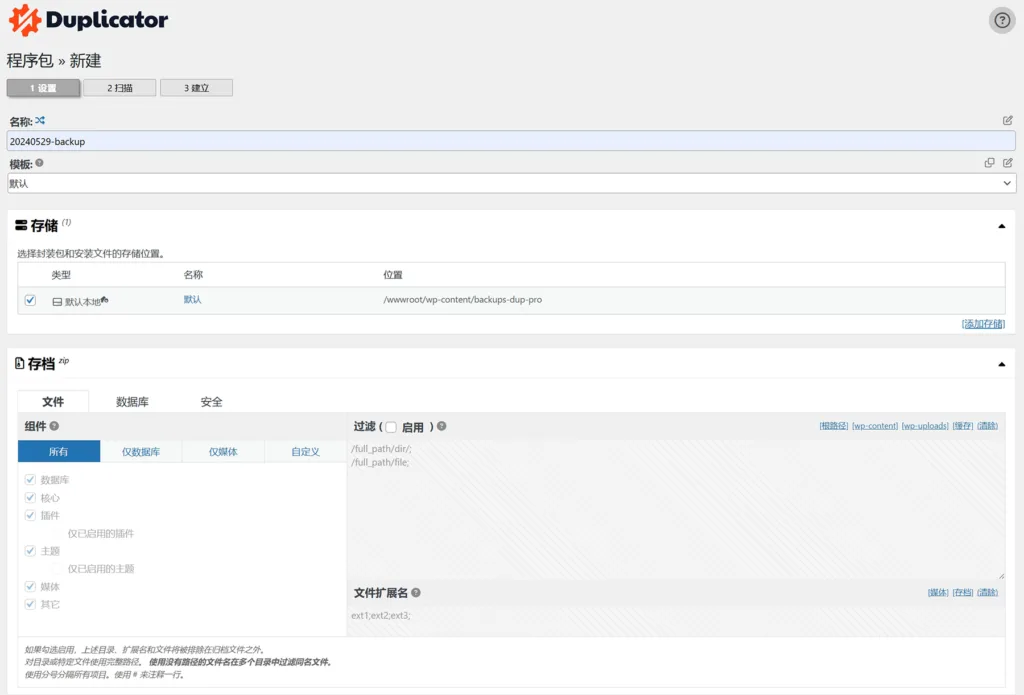Screen dimensions: 1024x695
Task: Click the shuffle icon next to 名称
Action: (40, 121)
